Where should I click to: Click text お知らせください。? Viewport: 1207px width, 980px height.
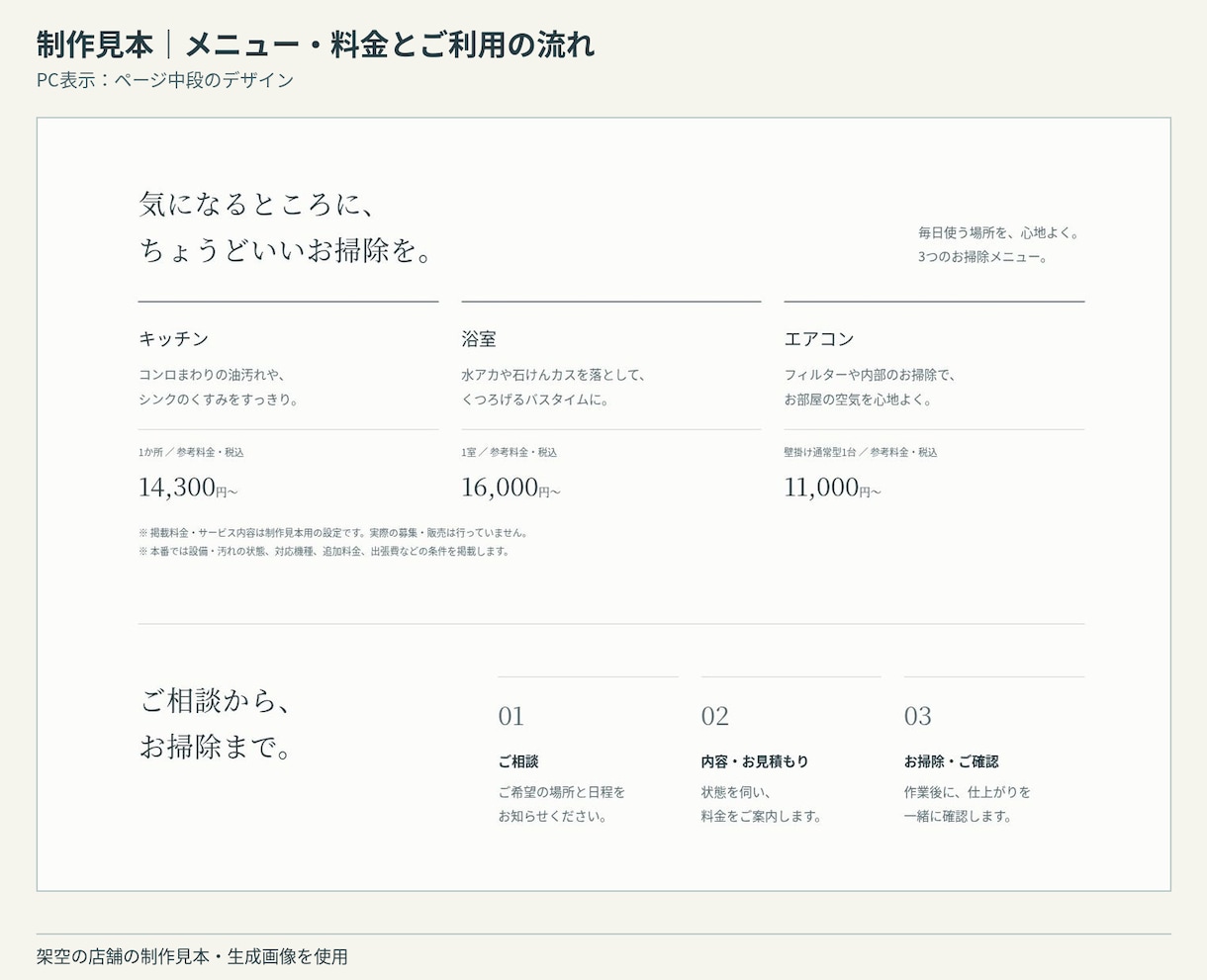point(553,817)
